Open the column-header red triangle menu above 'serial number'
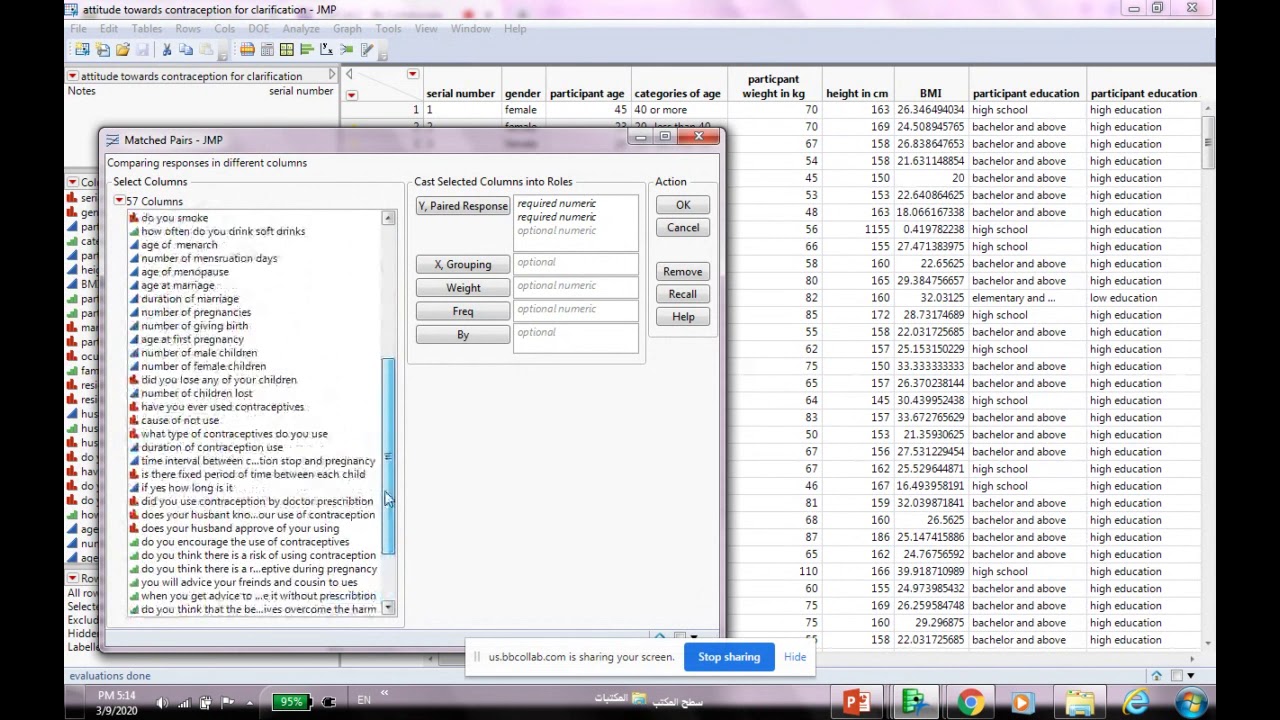 (412, 75)
